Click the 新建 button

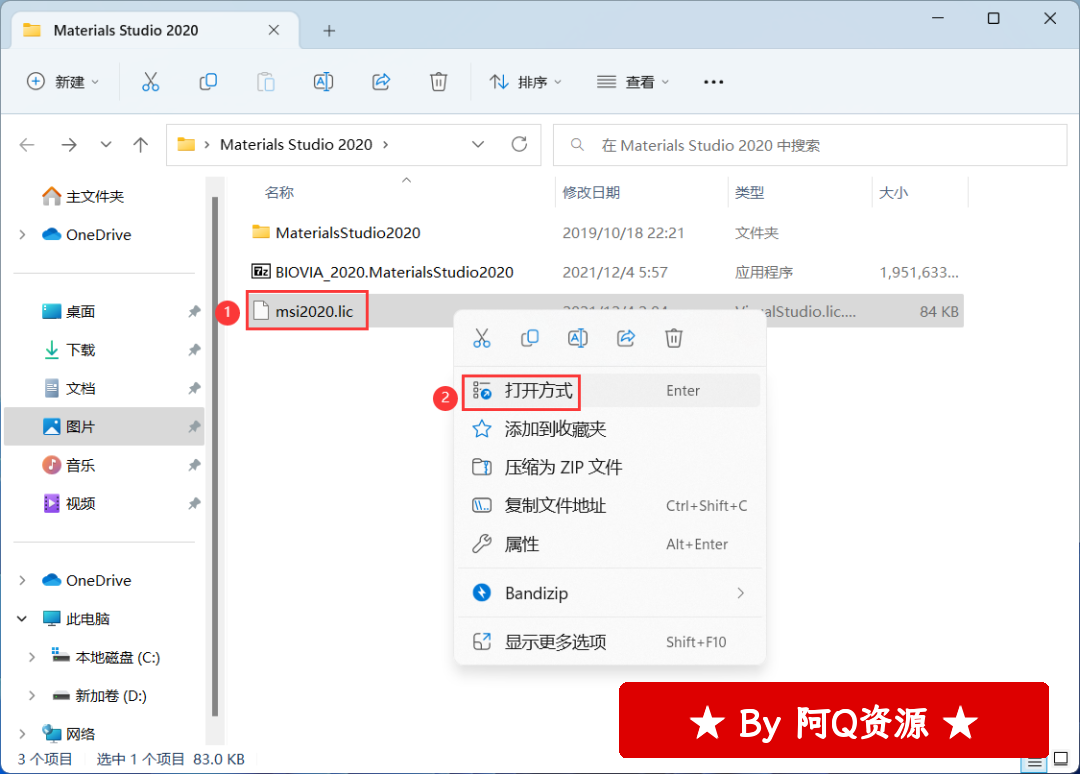(63, 82)
